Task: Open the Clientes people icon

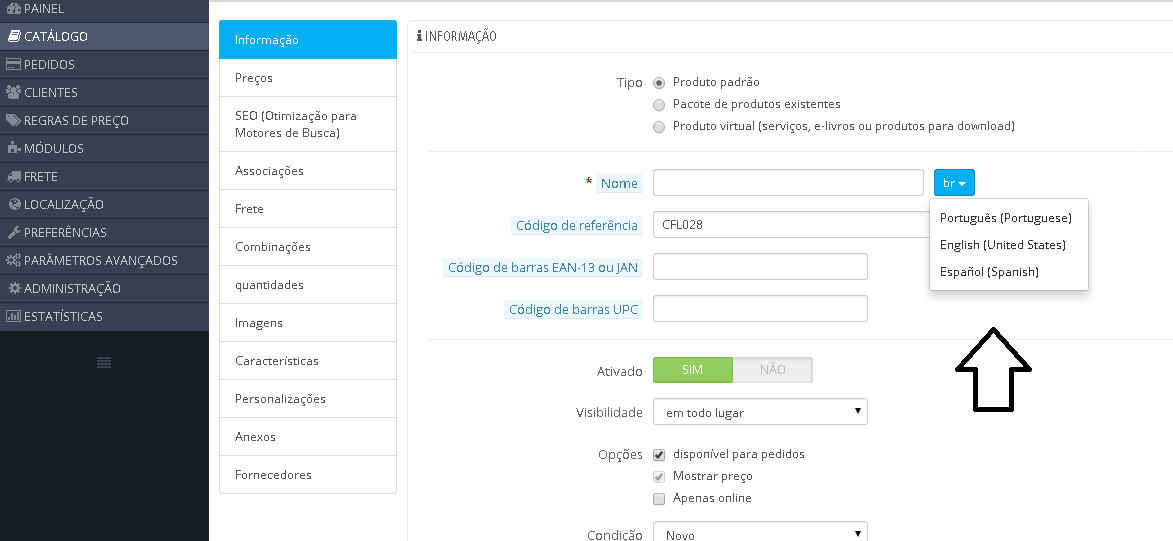Action: pyautogui.click(x=13, y=92)
